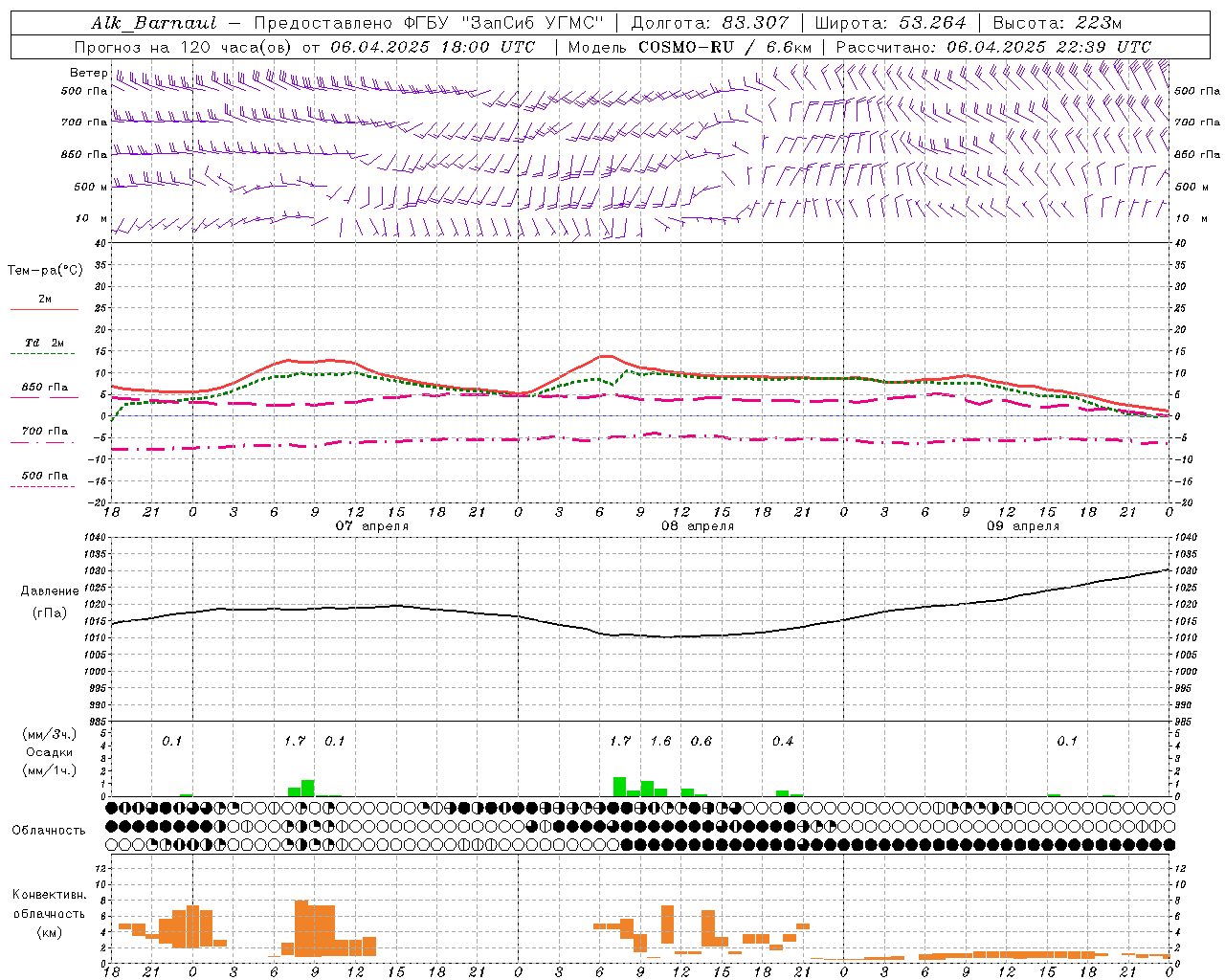Screen dimensions: 1225x980
Task: Click the Высота: 223м field
Action: tap(1058, 23)
